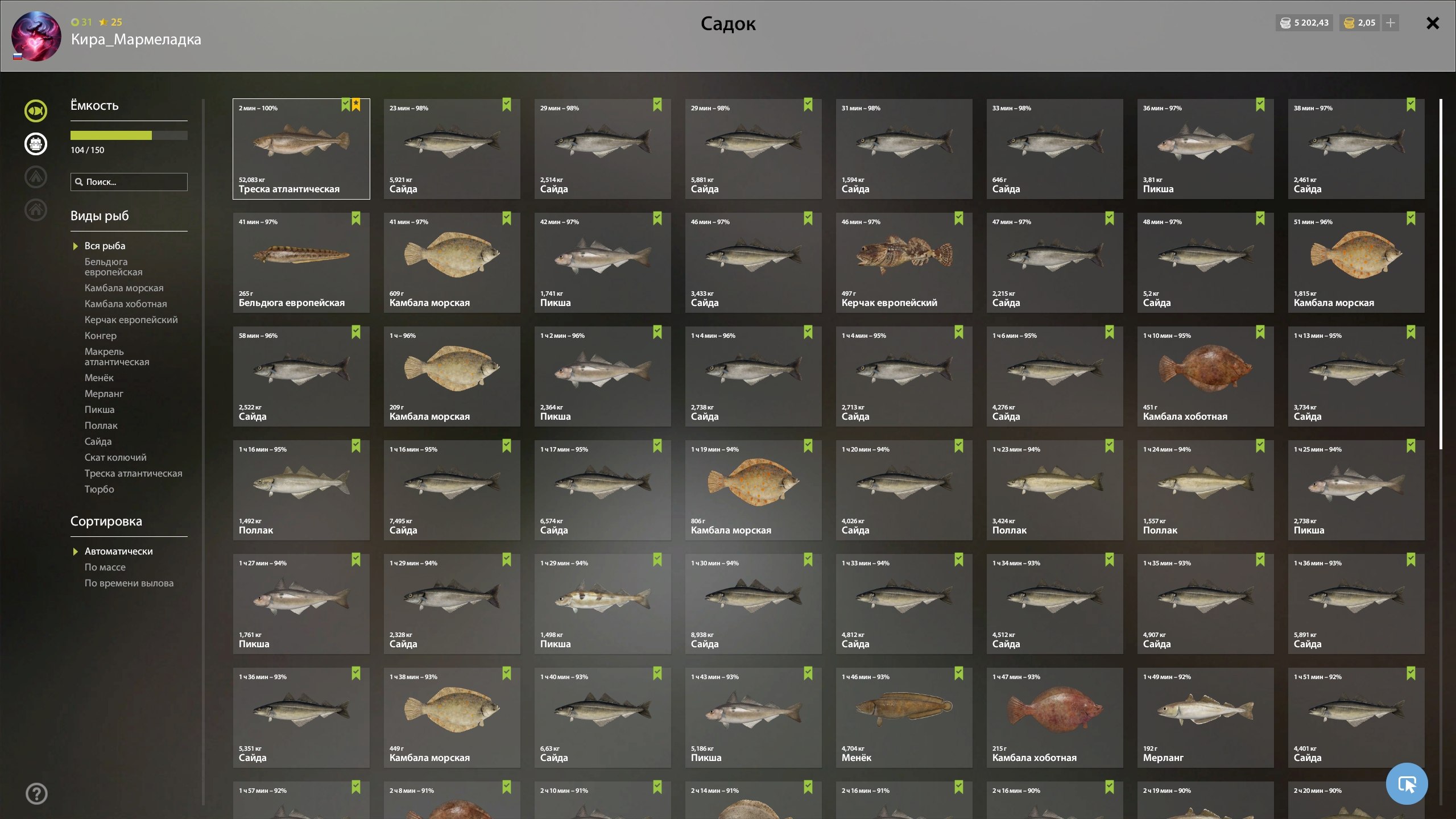Filter by Скат колючий species
This screenshot has height=819, width=1456.
(x=115, y=457)
